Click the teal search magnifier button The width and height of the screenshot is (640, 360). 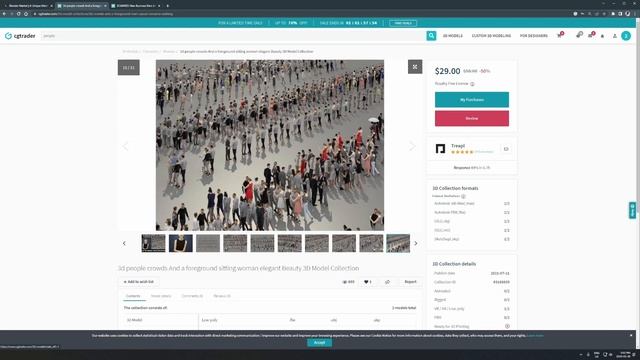point(431,36)
